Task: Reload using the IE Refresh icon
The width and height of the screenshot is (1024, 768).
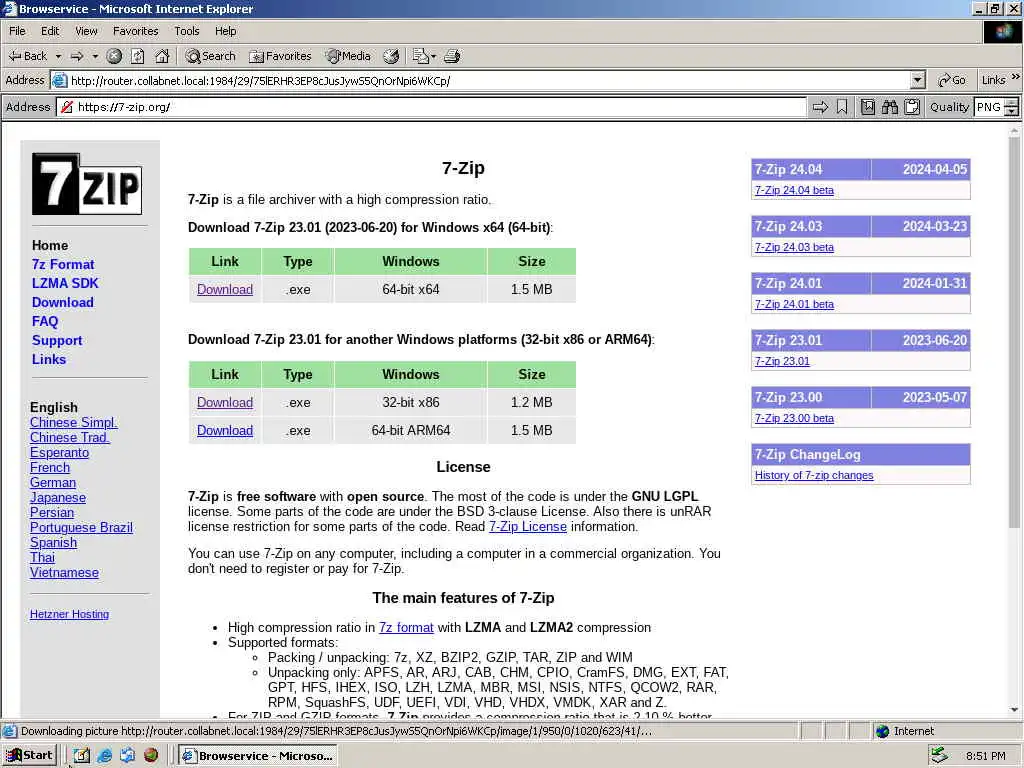Action: pyautogui.click(x=138, y=56)
